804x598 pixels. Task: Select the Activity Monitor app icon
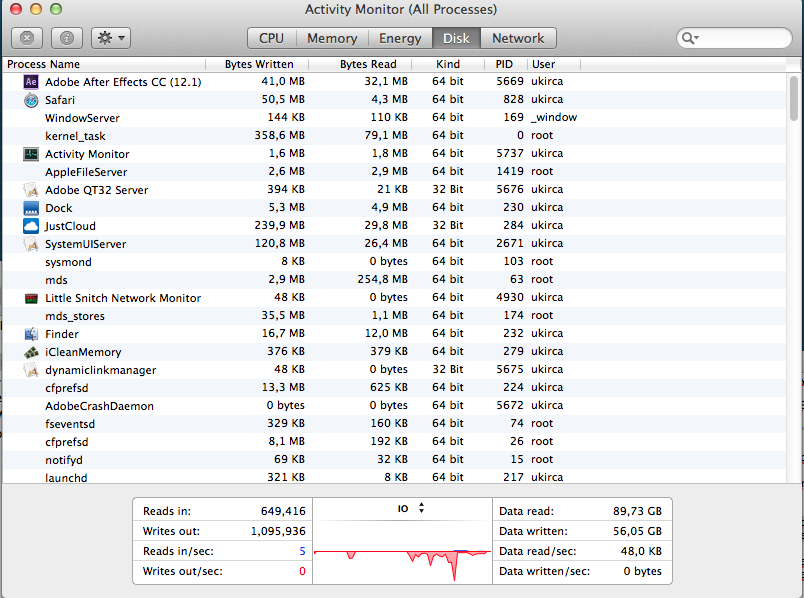tap(31, 154)
